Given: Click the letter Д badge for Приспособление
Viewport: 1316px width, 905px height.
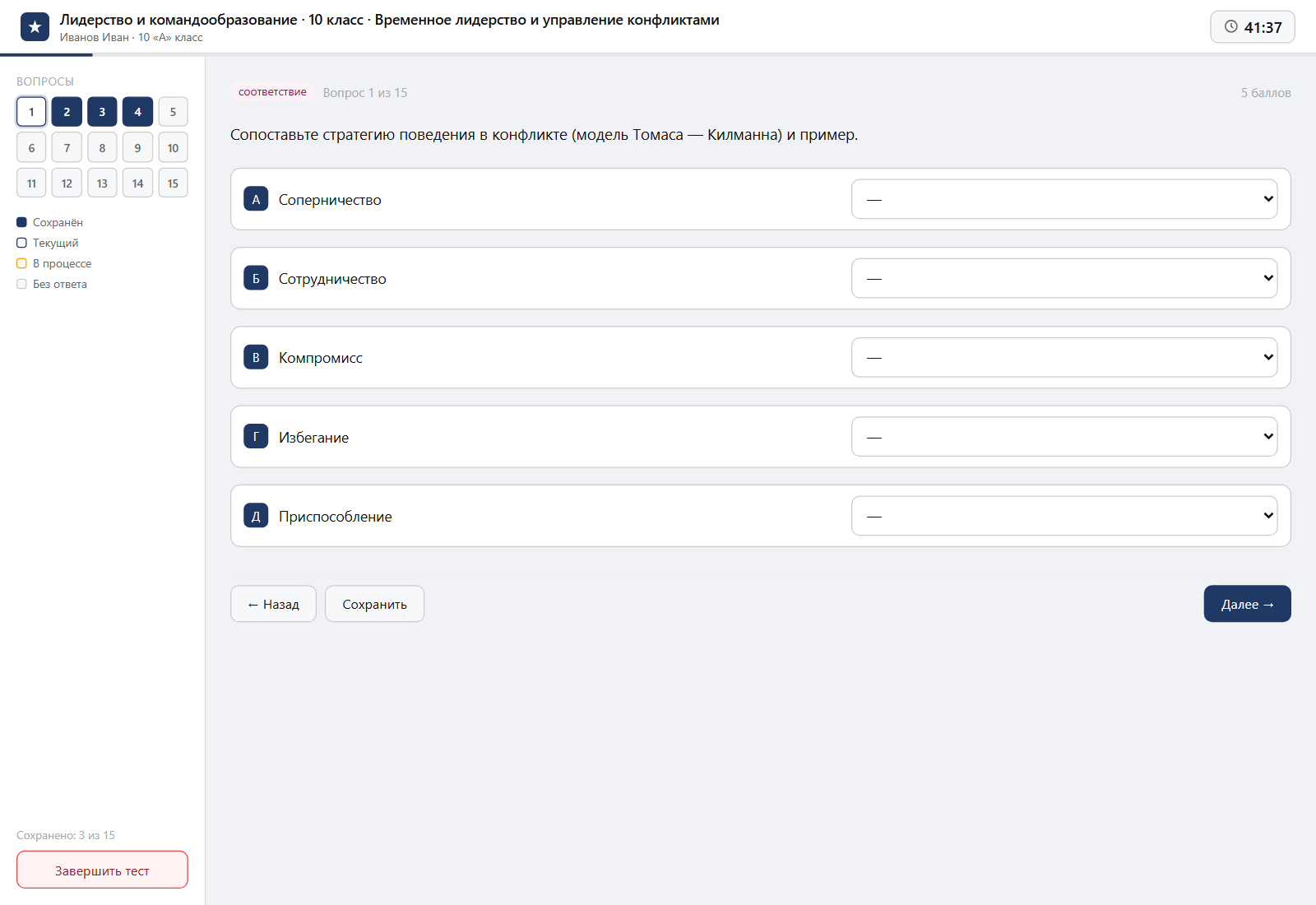Looking at the screenshot, I should pos(256,516).
